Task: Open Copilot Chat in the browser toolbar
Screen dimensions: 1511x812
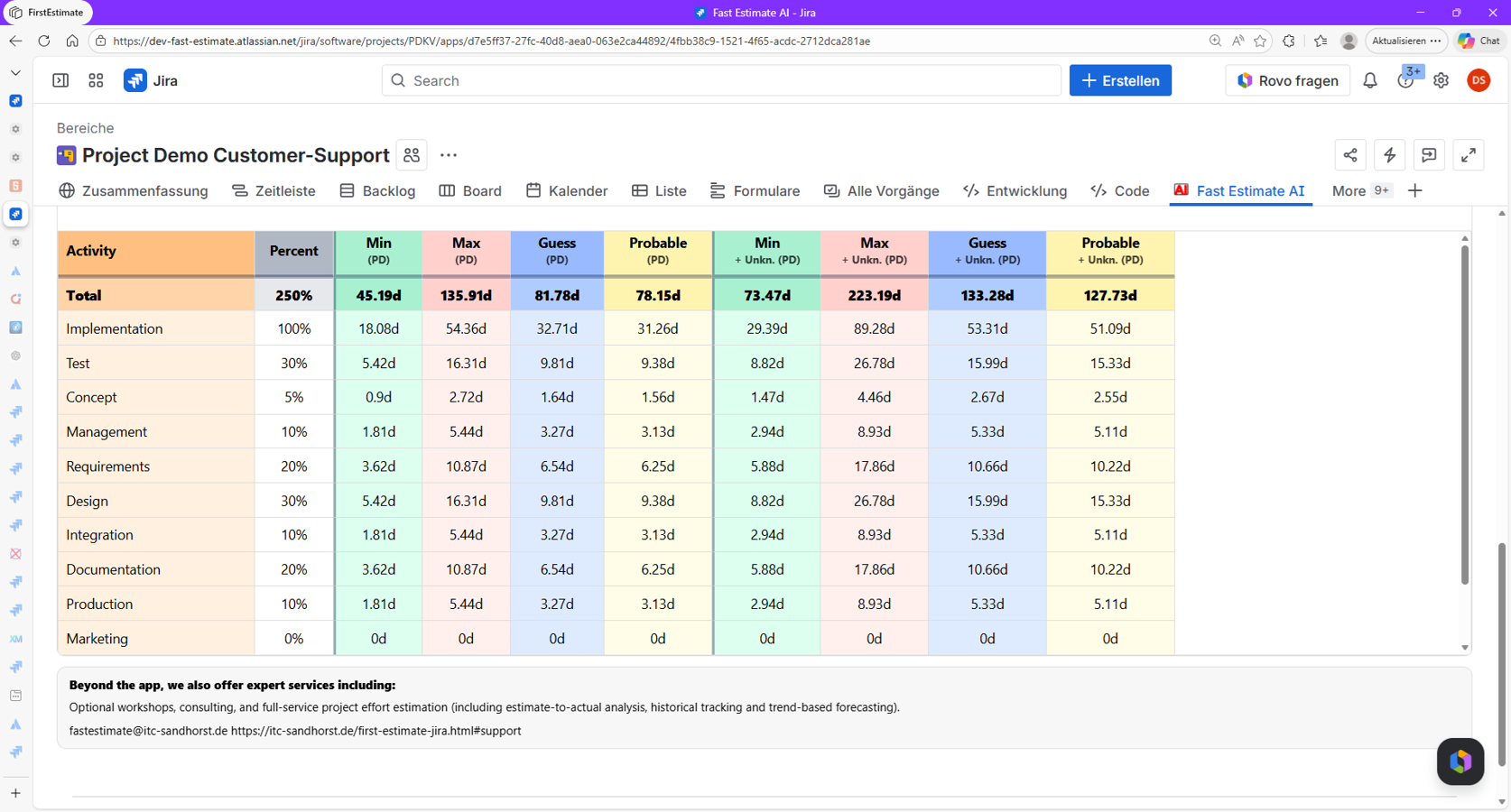Action: coord(1478,41)
